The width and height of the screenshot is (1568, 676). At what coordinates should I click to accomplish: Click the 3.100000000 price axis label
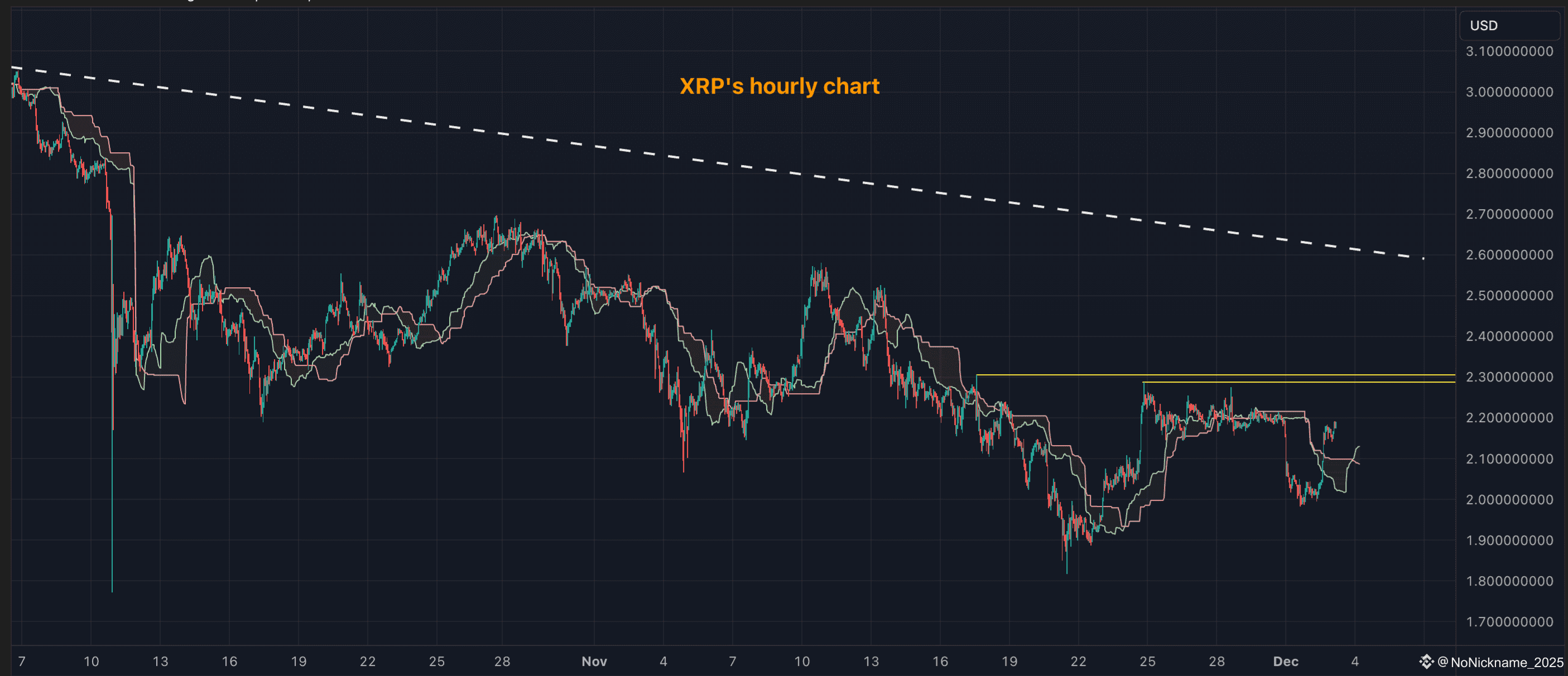1509,51
